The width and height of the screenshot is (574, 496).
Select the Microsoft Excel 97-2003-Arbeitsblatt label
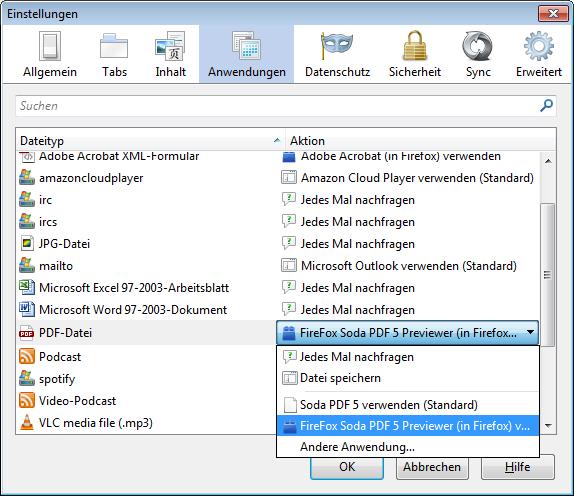click(x=134, y=288)
